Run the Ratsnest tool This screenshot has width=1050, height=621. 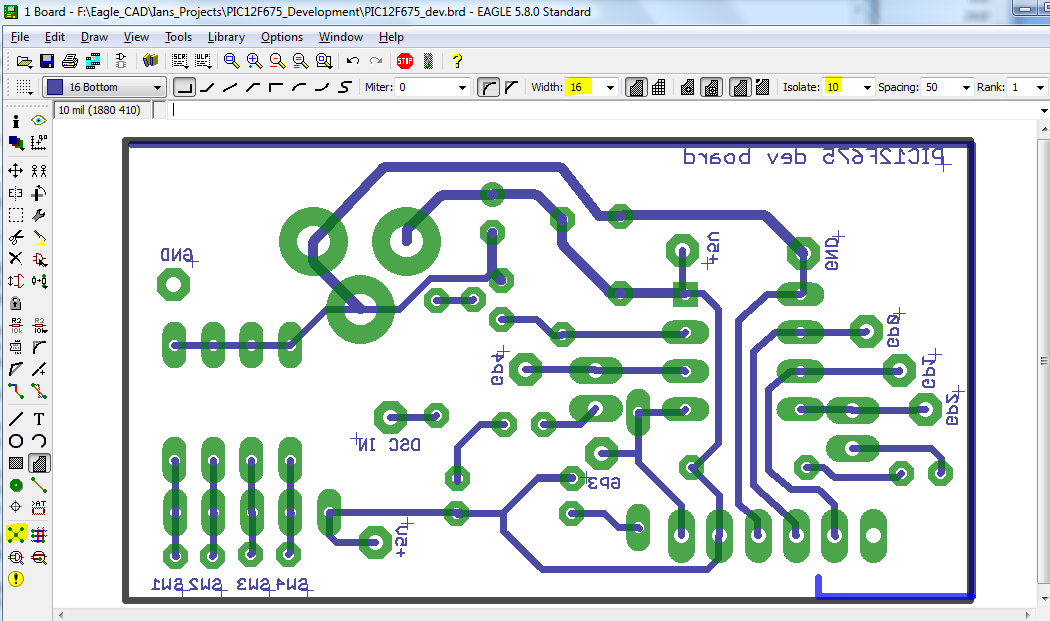[x=16, y=534]
